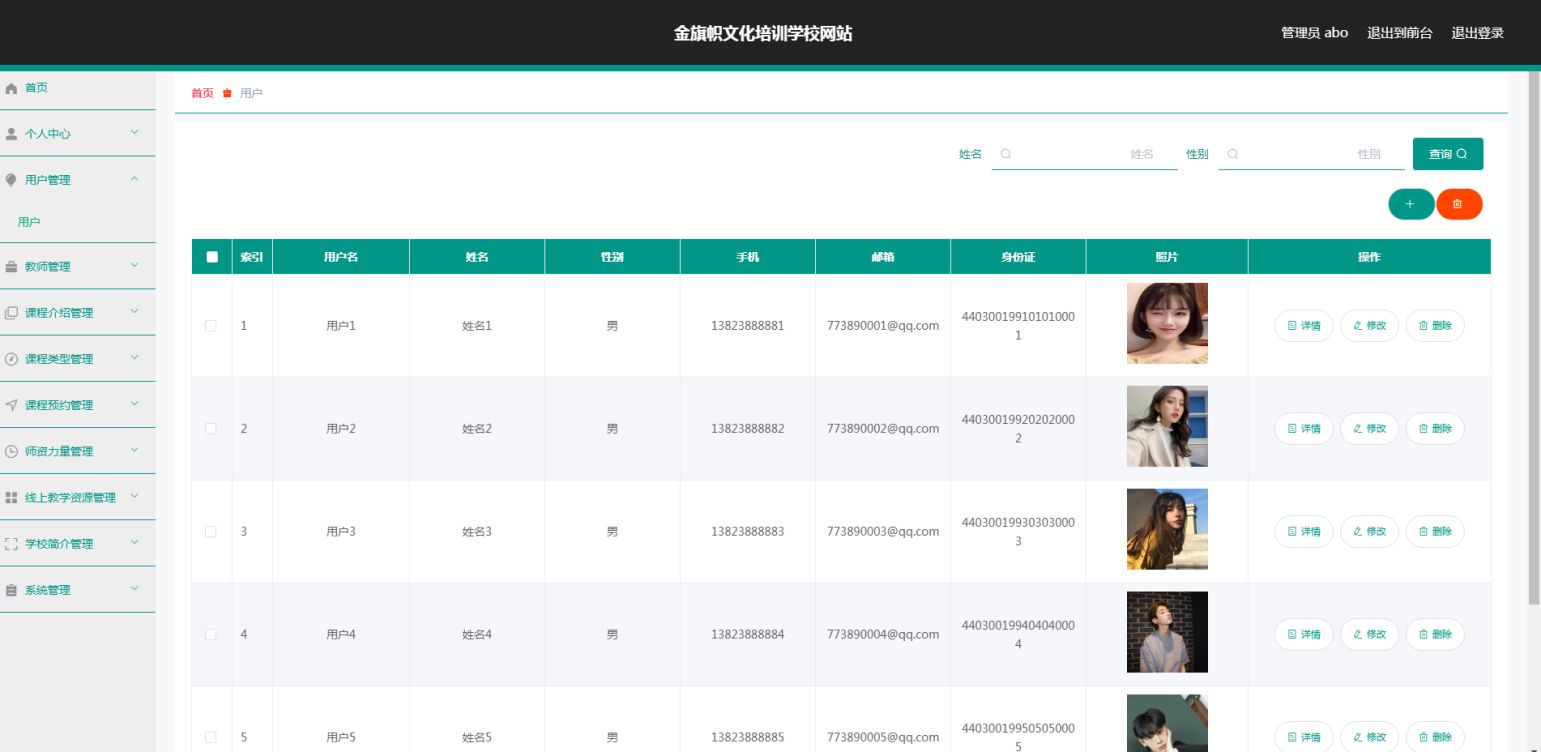Viewport: 1541px width, 752px height.
Task: Expand the 课程类型管理 menu chevron
Action: click(x=135, y=357)
